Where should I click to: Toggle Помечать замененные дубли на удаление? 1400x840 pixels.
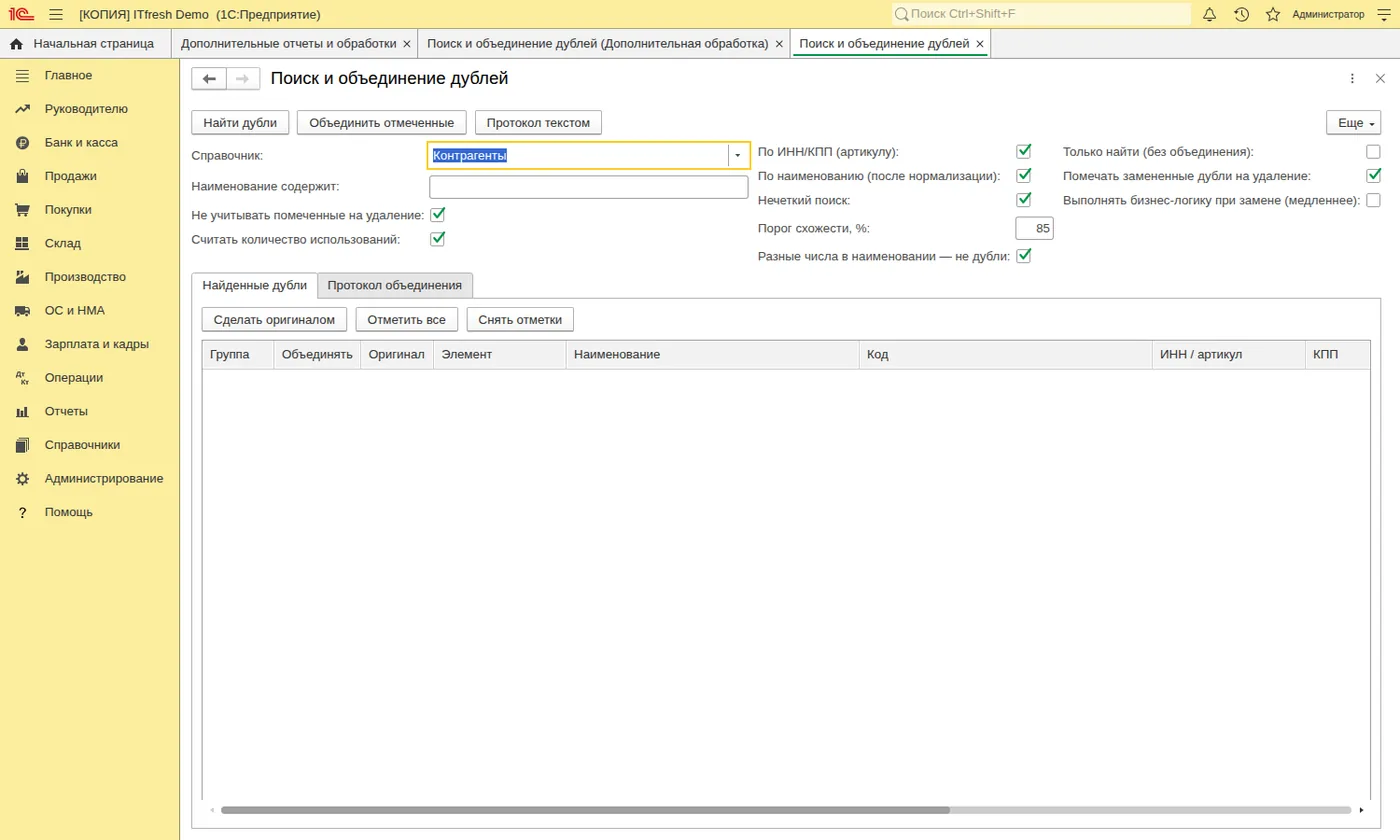tap(1373, 175)
